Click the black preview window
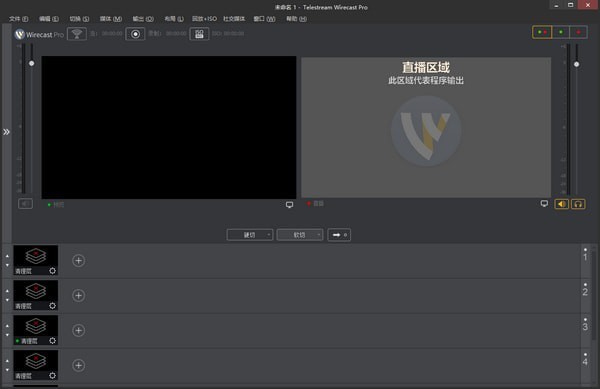 169,127
